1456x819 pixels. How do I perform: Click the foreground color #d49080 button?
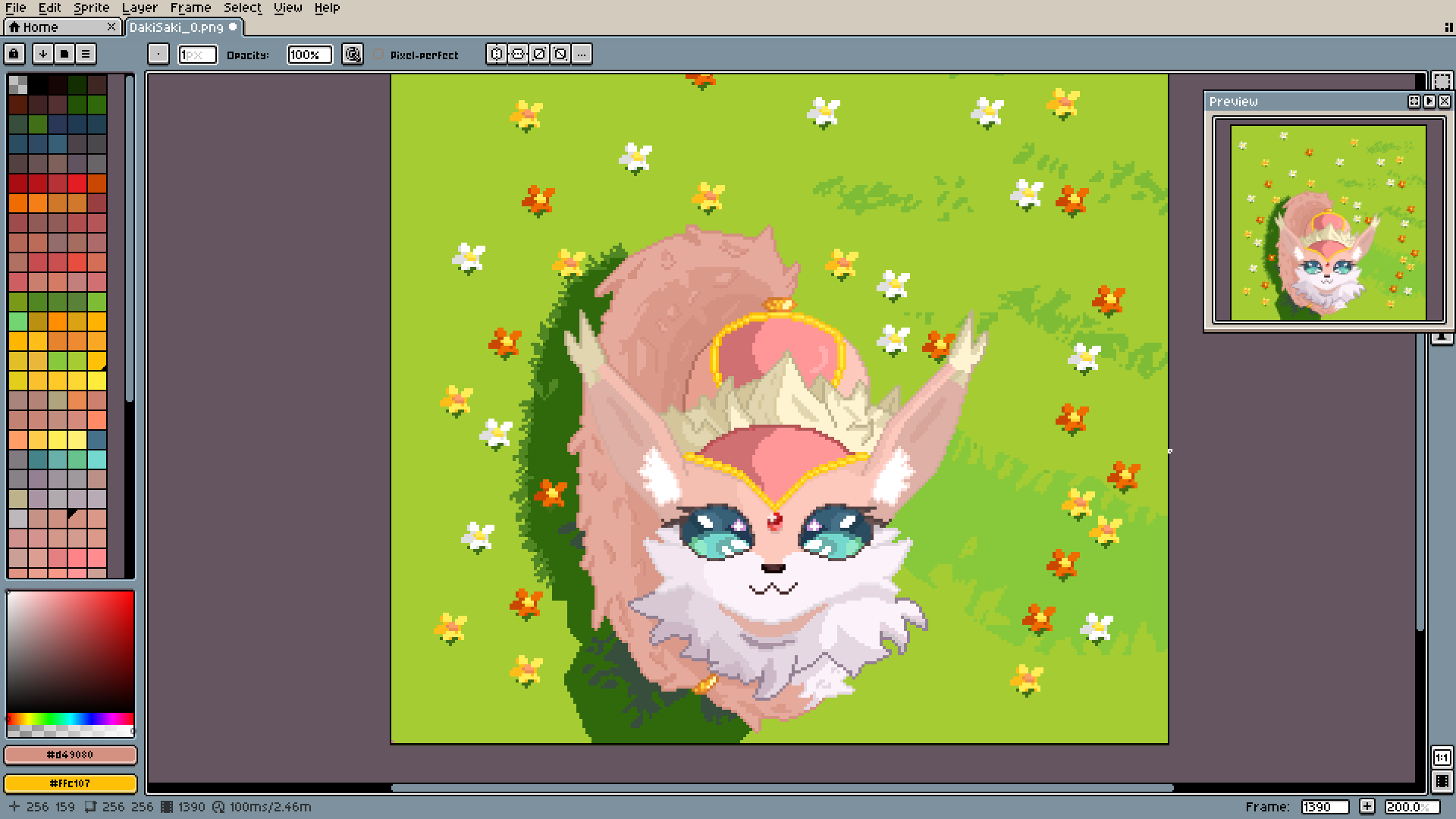[71, 755]
